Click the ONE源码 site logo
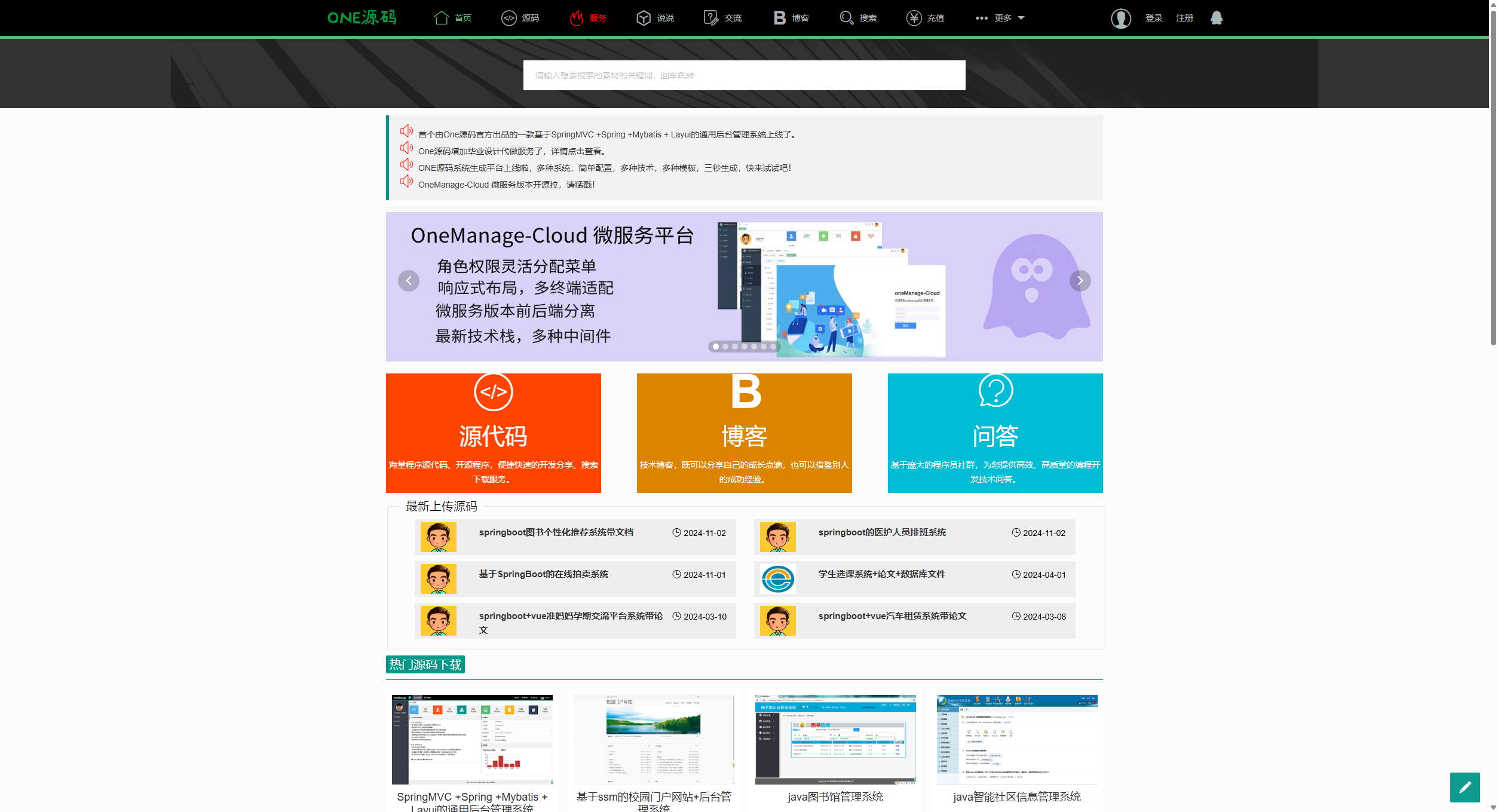Image resolution: width=1498 pixels, height=812 pixels. coord(362,18)
